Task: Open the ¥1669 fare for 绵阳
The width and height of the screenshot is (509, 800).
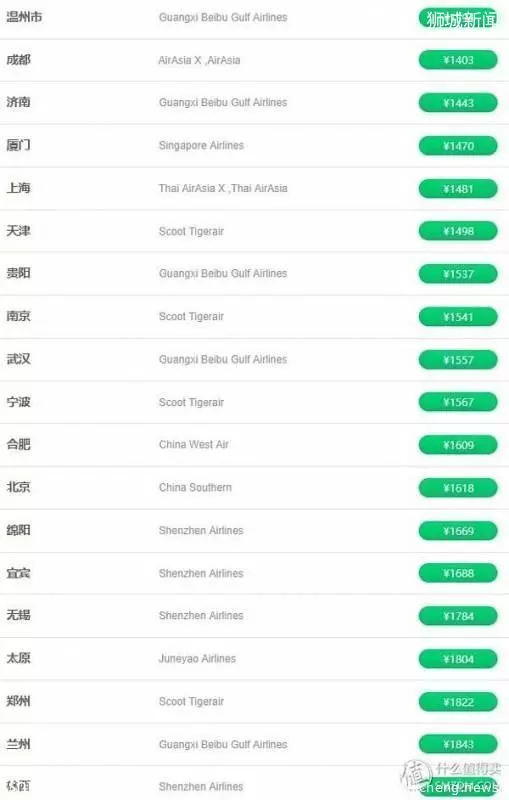Action: [x=458, y=531]
